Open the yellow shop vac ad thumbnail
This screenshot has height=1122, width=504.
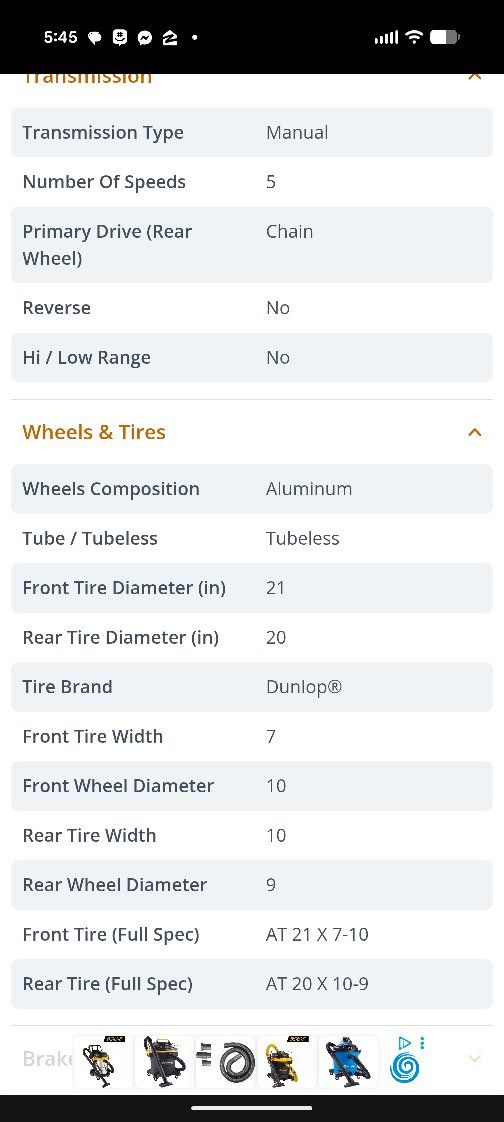(286, 1062)
